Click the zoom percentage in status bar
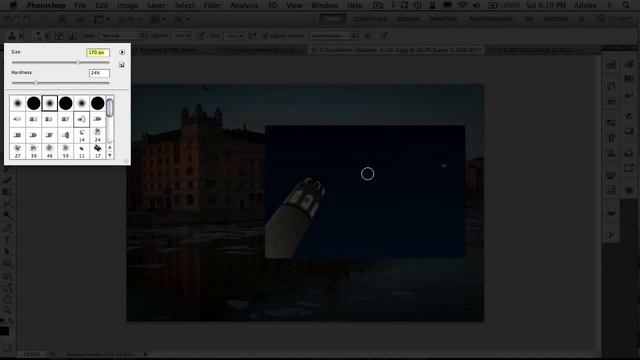Viewport: 640px width, 360px height. [x=31, y=355]
